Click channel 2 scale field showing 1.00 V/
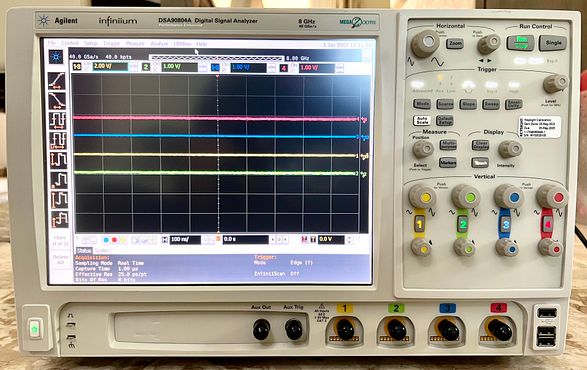This screenshot has height=370, width=587. click(179, 67)
